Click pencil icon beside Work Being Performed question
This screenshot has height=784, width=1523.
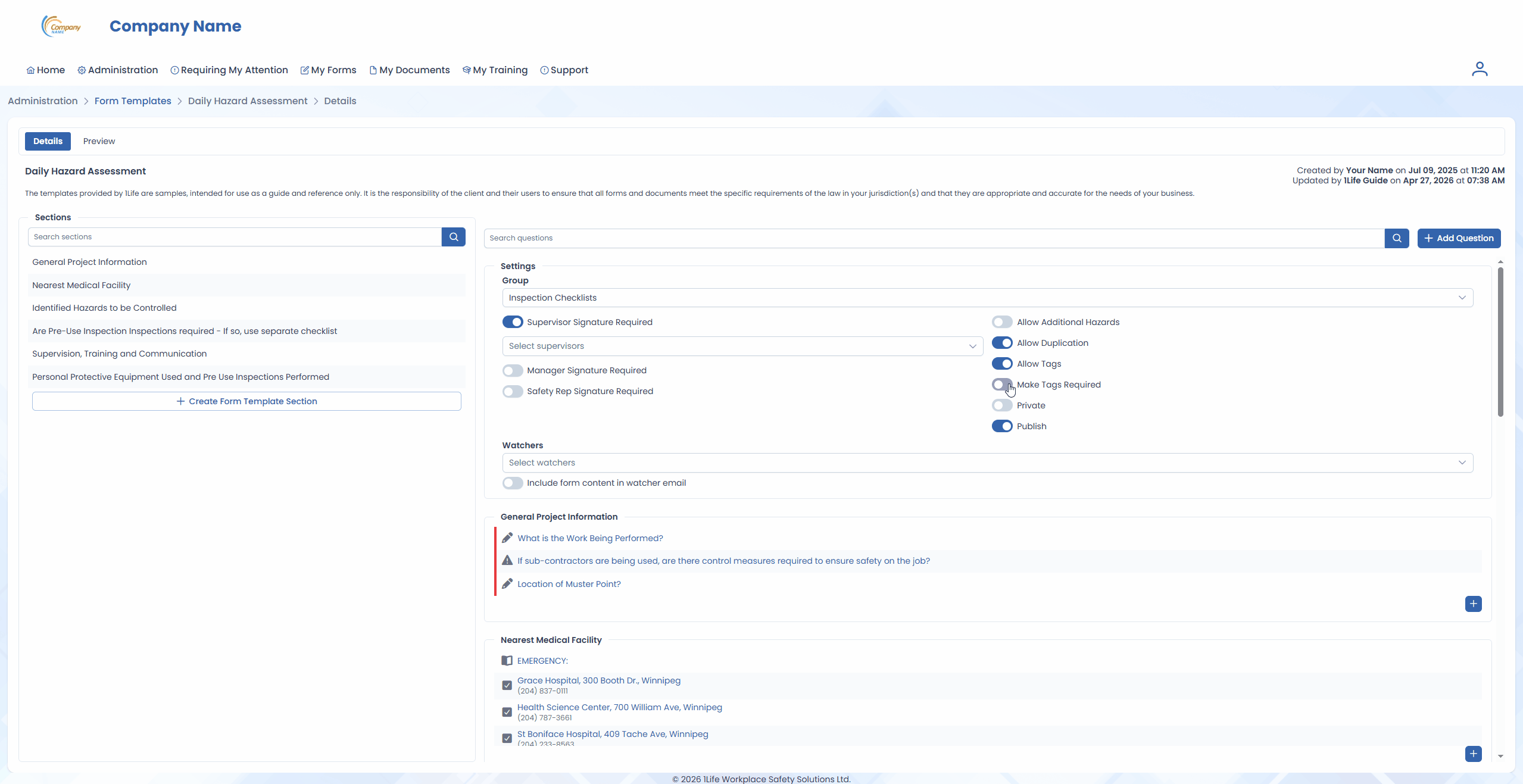click(507, 538)
